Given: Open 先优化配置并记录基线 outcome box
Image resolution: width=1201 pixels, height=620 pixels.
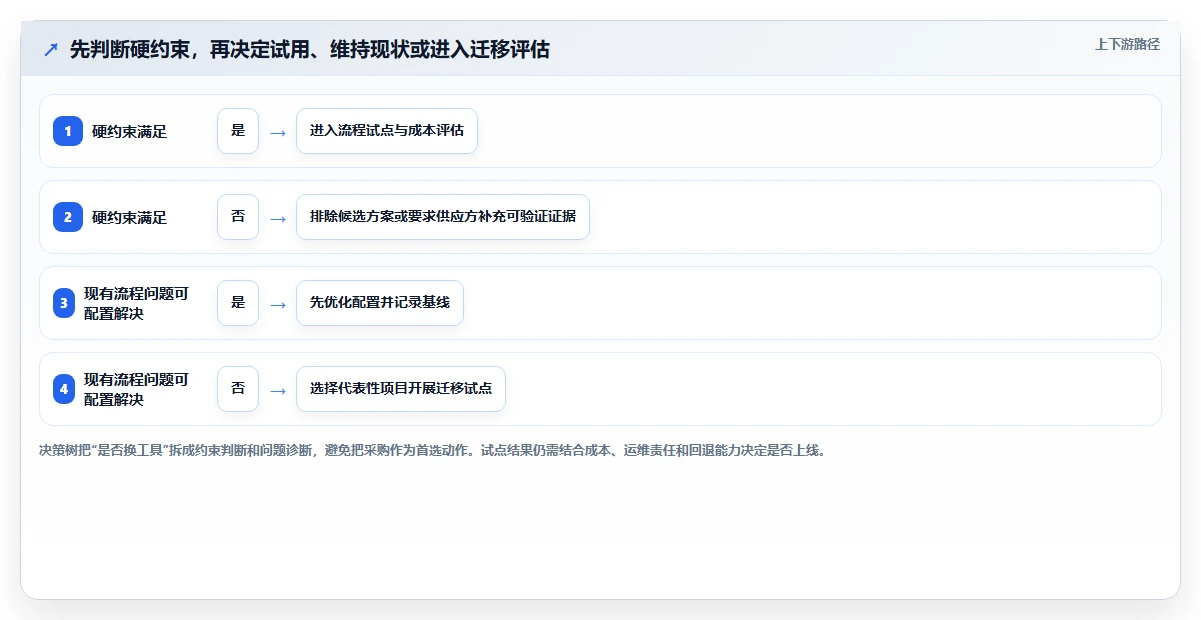Looking at the screenshot, I should click(380, 303).
